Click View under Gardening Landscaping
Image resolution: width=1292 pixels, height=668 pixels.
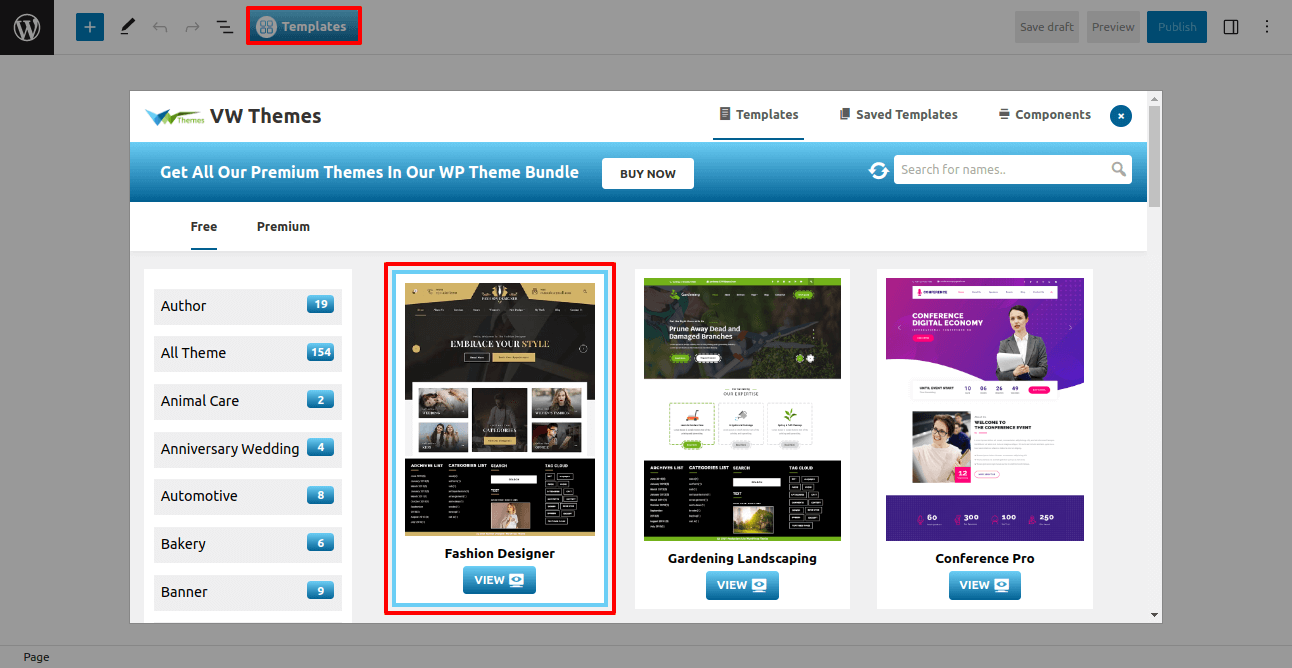[742, 585]
